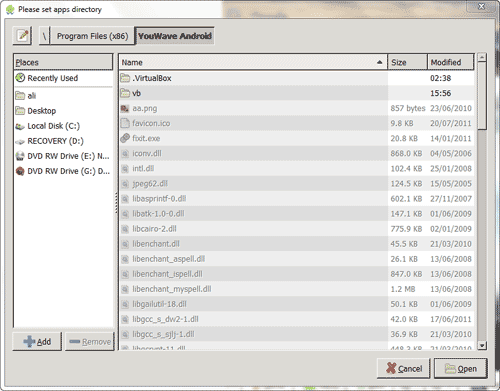Select the .VirtualBox folder row
Image resolution: width=500 pixels, height=391 pixels.
(x=296, y=78)
